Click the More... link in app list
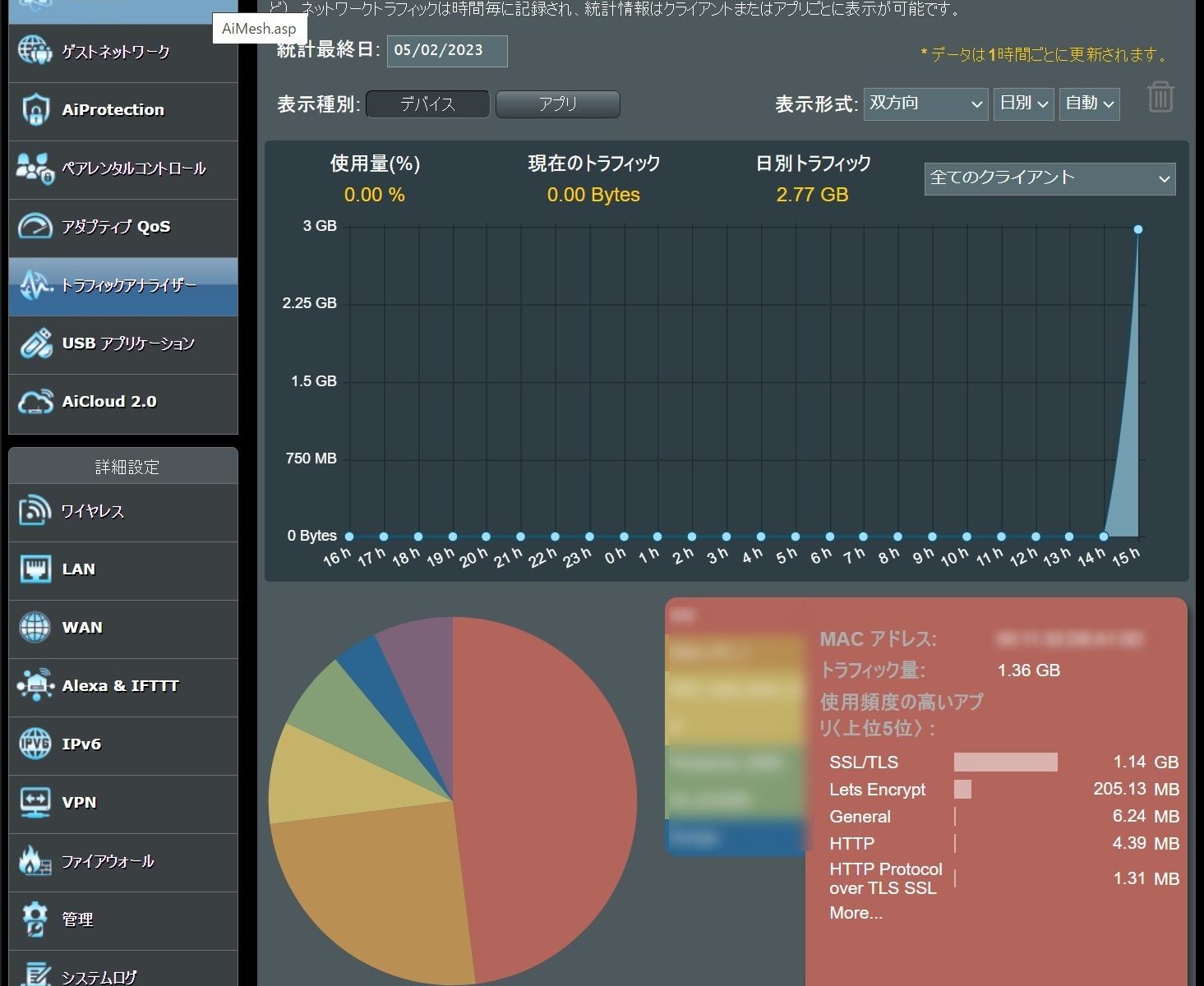Viewport: 1204px width, 986px height. [x=856, y=914]
